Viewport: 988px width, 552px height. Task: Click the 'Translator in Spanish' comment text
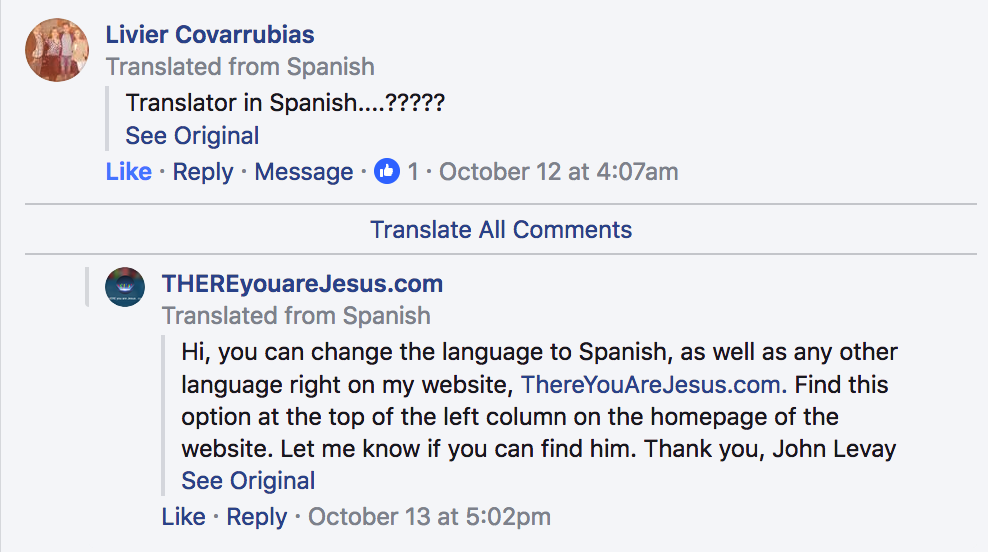pos(285,102)
